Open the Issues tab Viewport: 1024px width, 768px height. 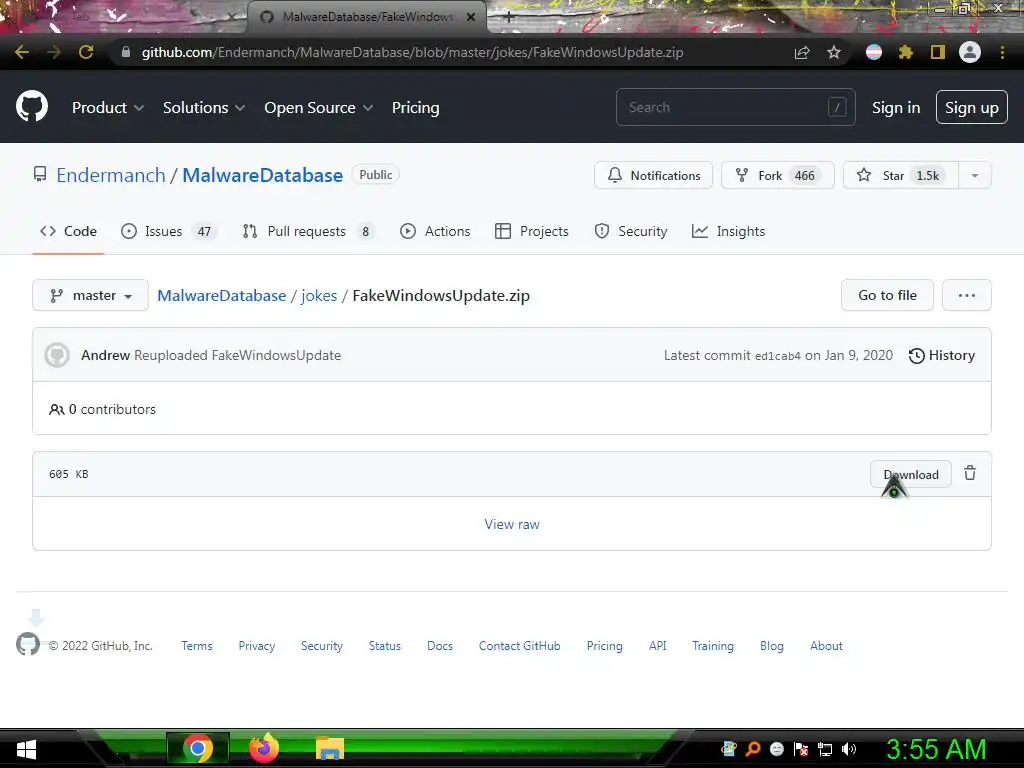(x=167, y=231)
